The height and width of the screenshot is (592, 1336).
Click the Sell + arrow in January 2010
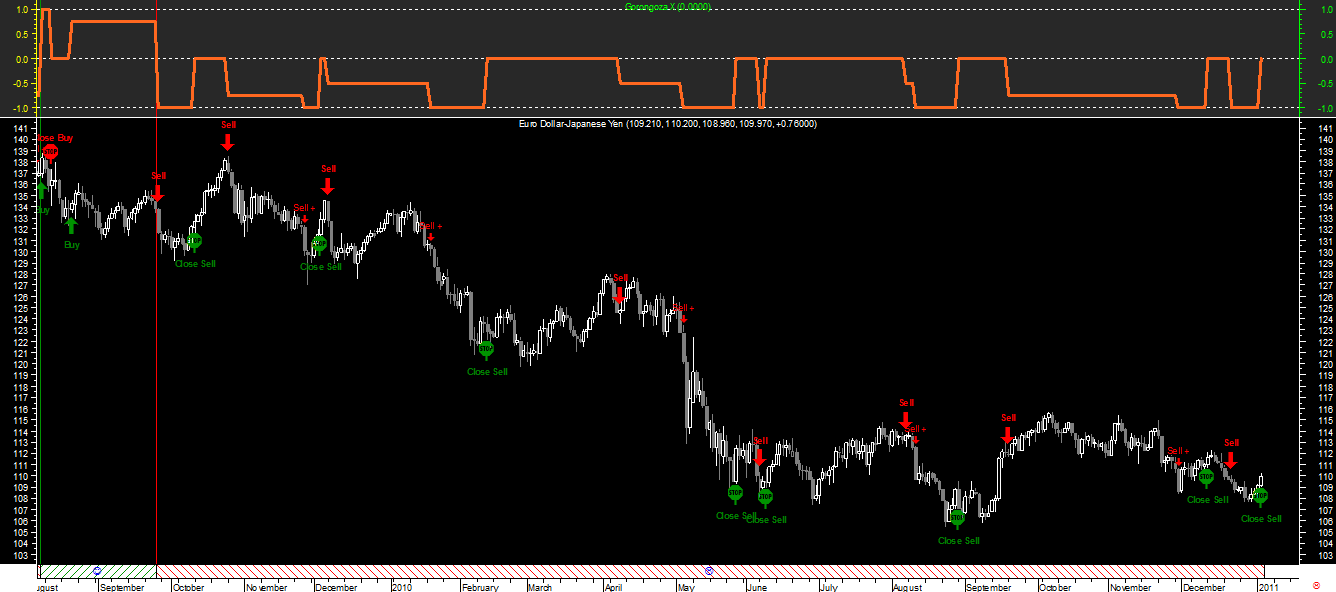pos(430,237)
